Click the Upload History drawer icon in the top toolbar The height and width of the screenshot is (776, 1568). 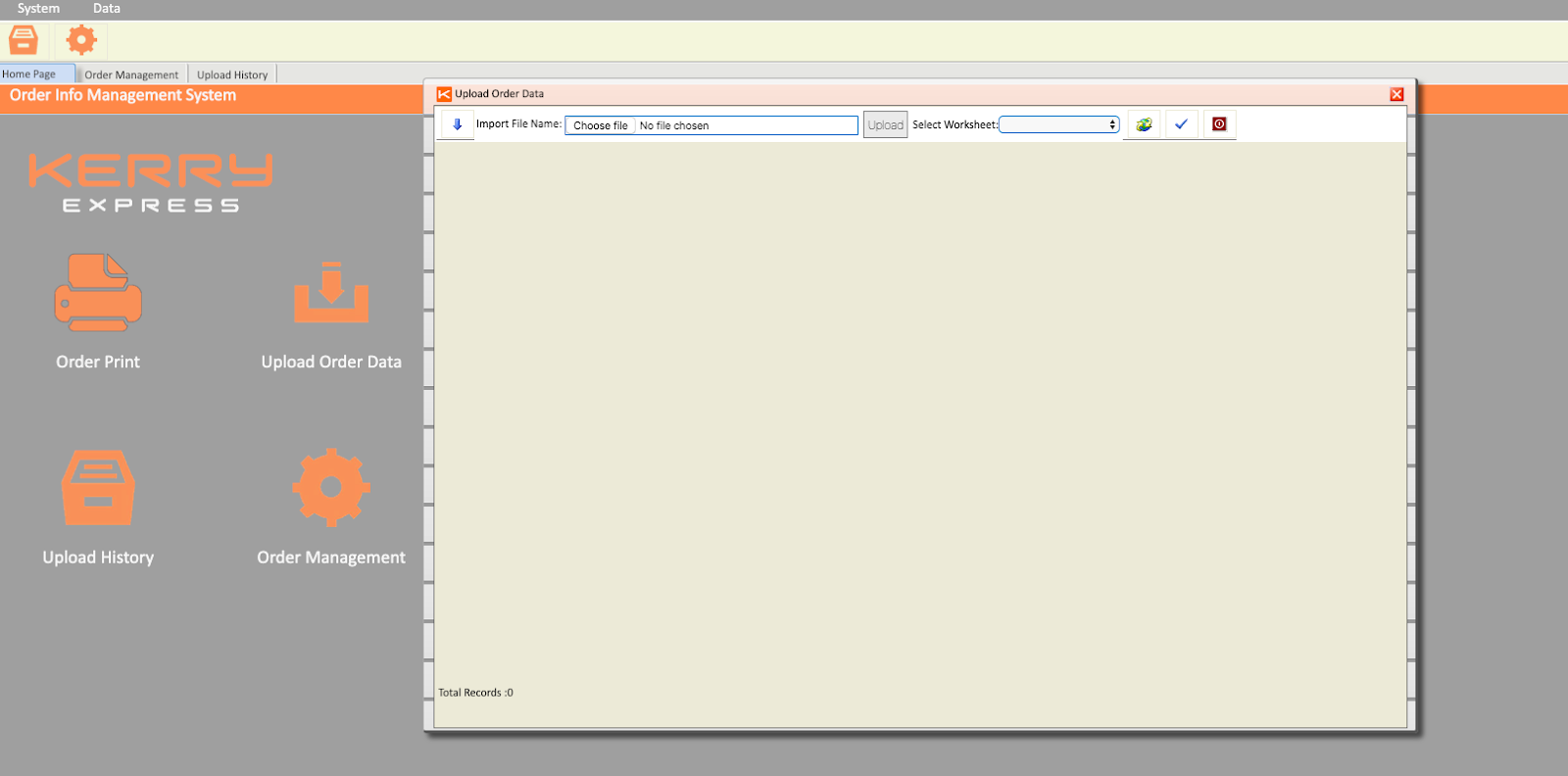click(x=24, y=40)
